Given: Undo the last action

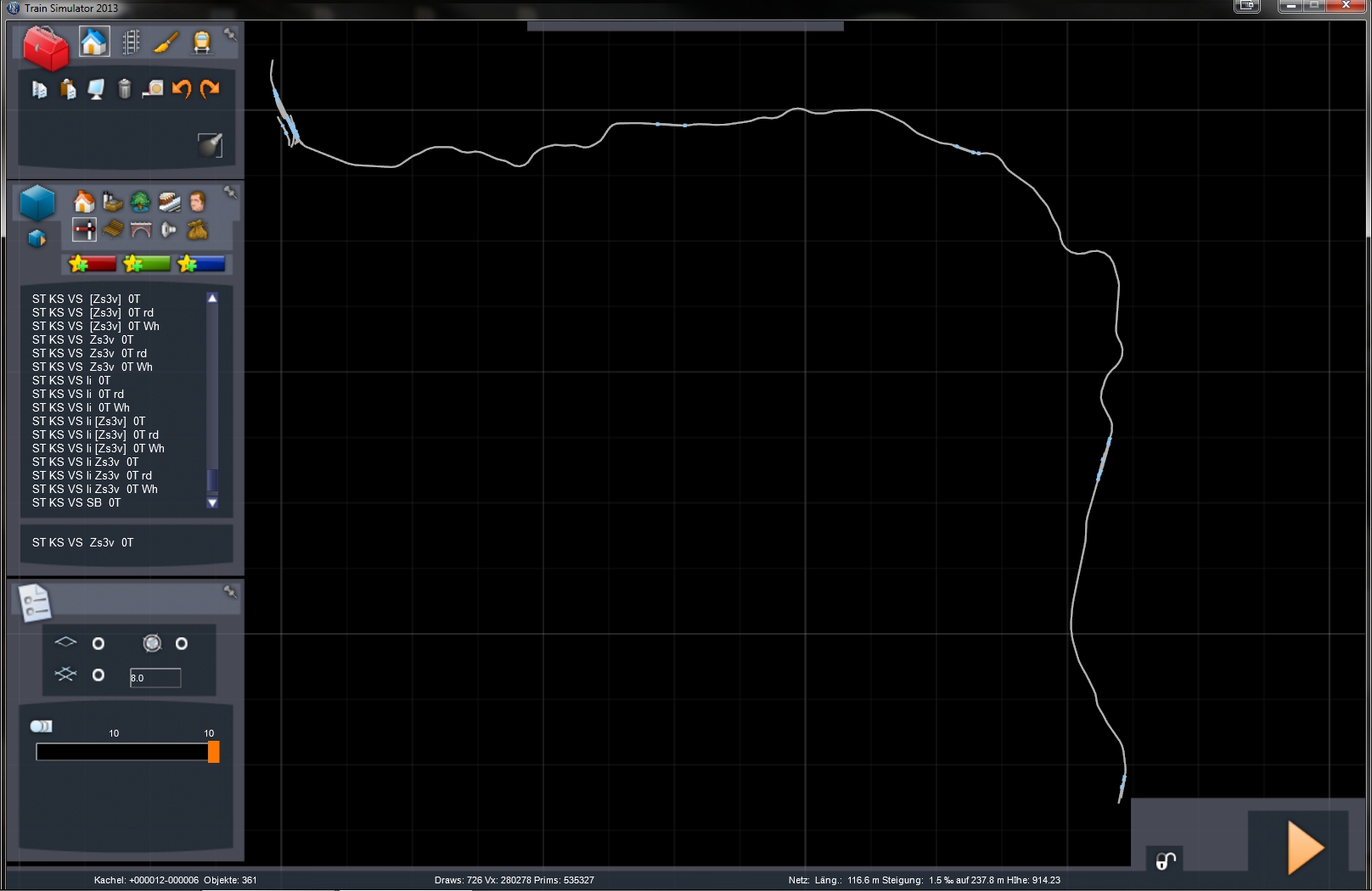Looking at the screenshot, I should tap(181, 88).
